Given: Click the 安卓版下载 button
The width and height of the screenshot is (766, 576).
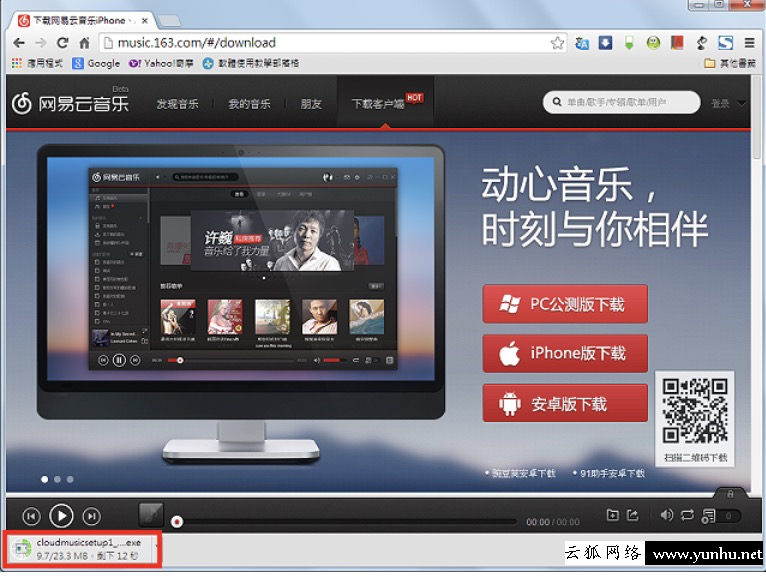Looking at the screenshot, I should [565, 403].
